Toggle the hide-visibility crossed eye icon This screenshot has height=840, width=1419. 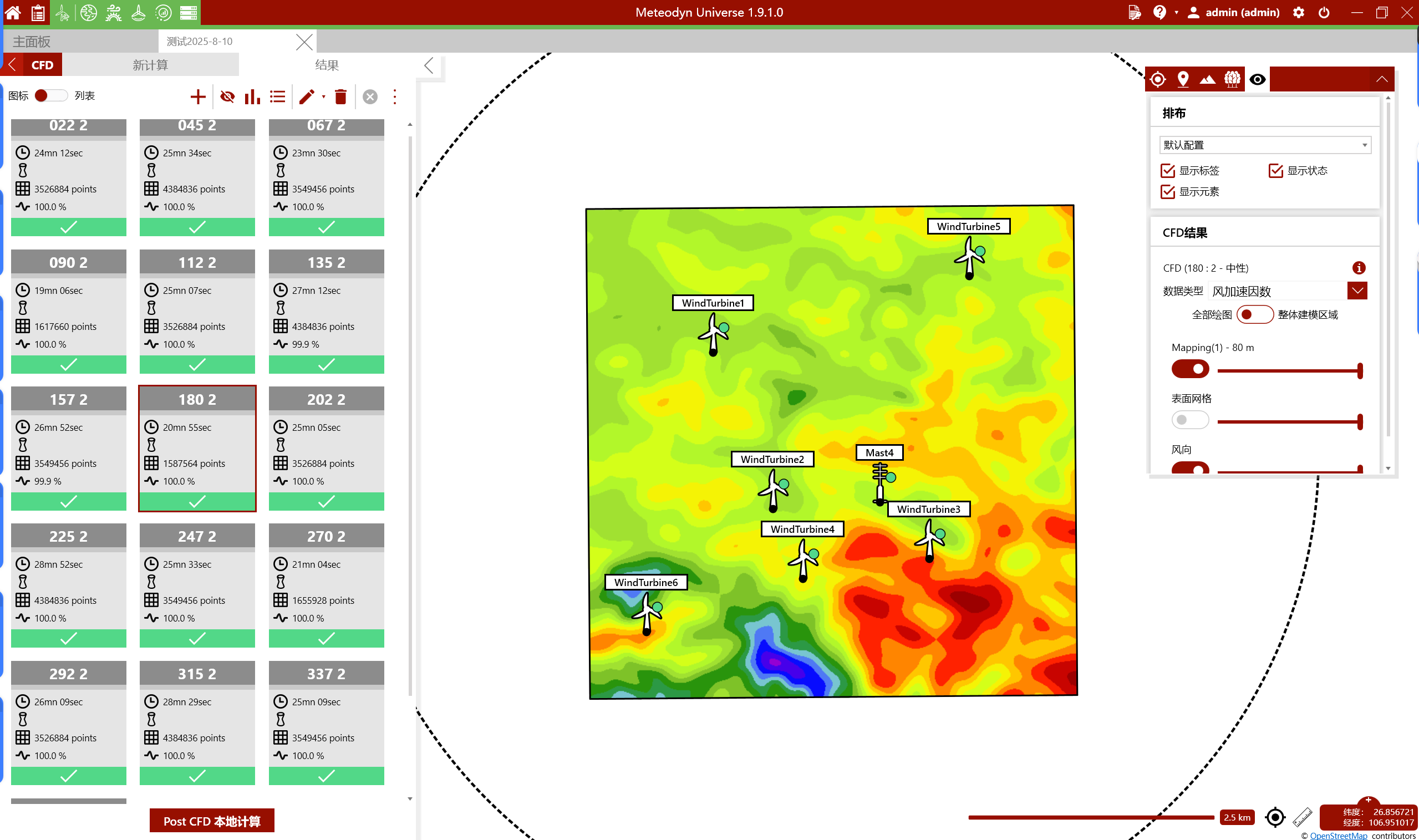point(227,97)
